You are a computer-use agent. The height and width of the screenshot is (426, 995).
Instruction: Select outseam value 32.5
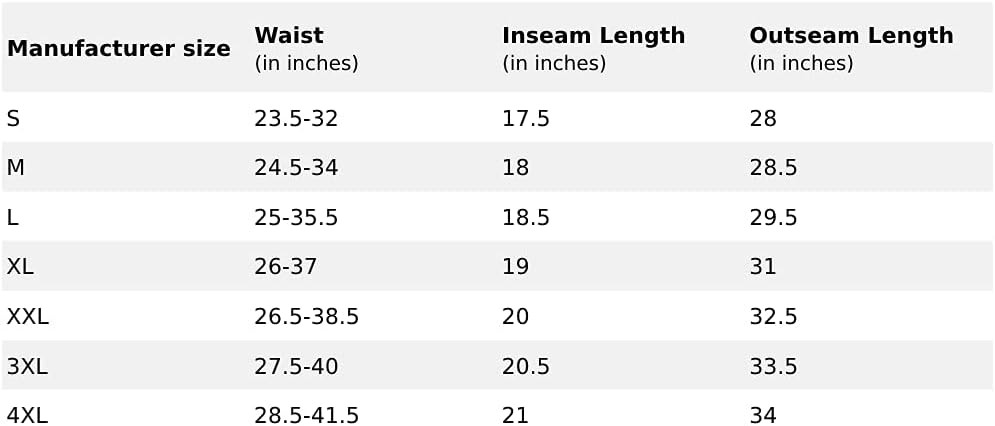coord(774,316)
